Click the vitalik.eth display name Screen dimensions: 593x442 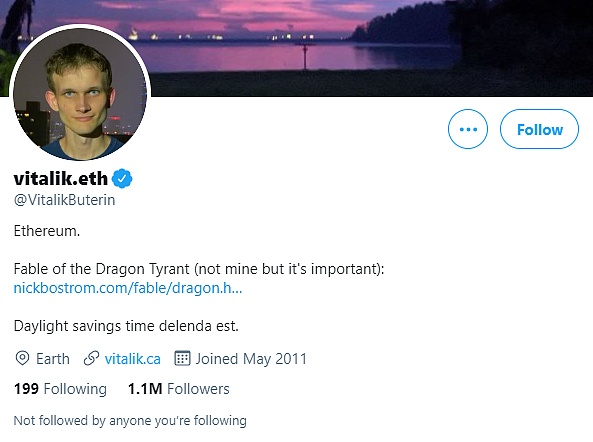click(x=61, y=178)
